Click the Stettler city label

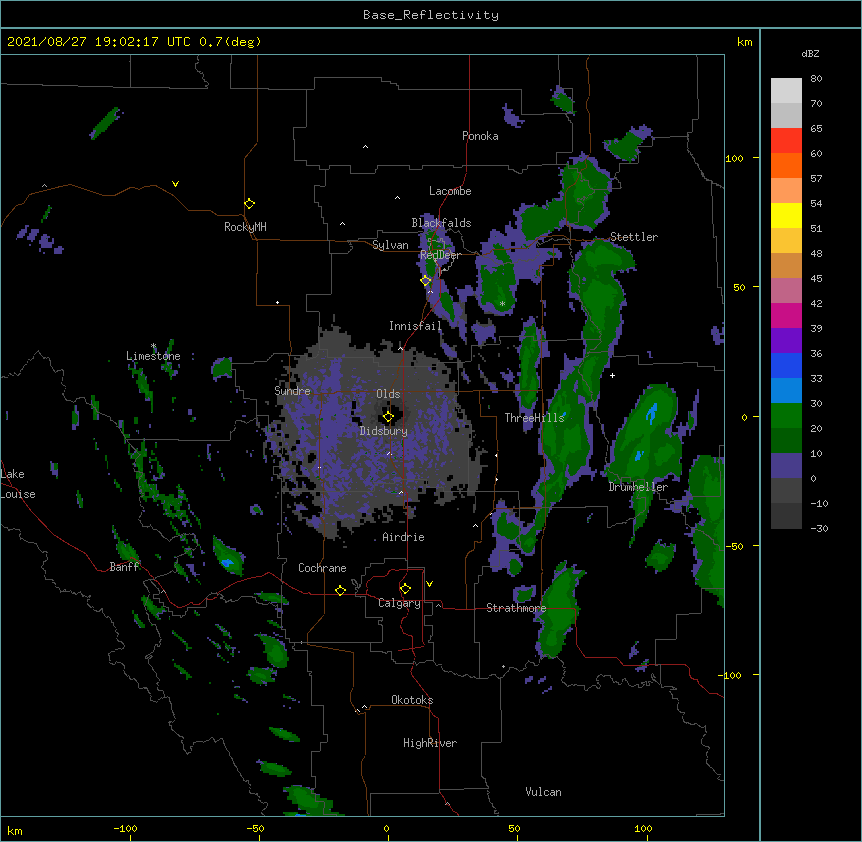point(634,237)
